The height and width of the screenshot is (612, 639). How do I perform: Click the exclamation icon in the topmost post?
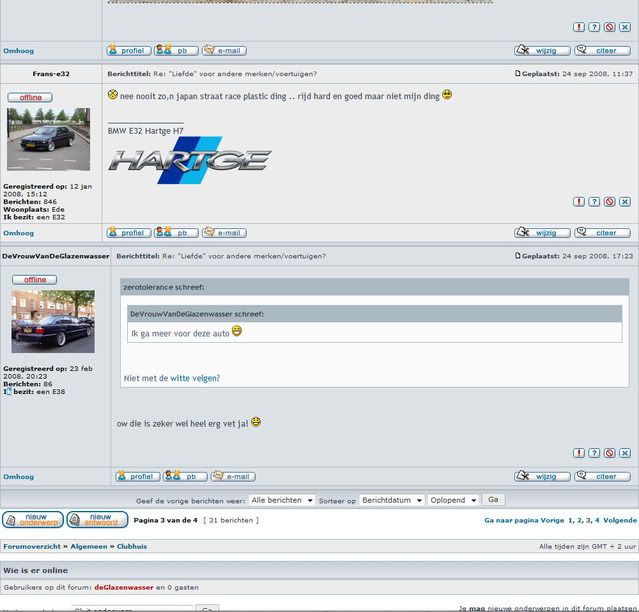[x=579, y=27]
